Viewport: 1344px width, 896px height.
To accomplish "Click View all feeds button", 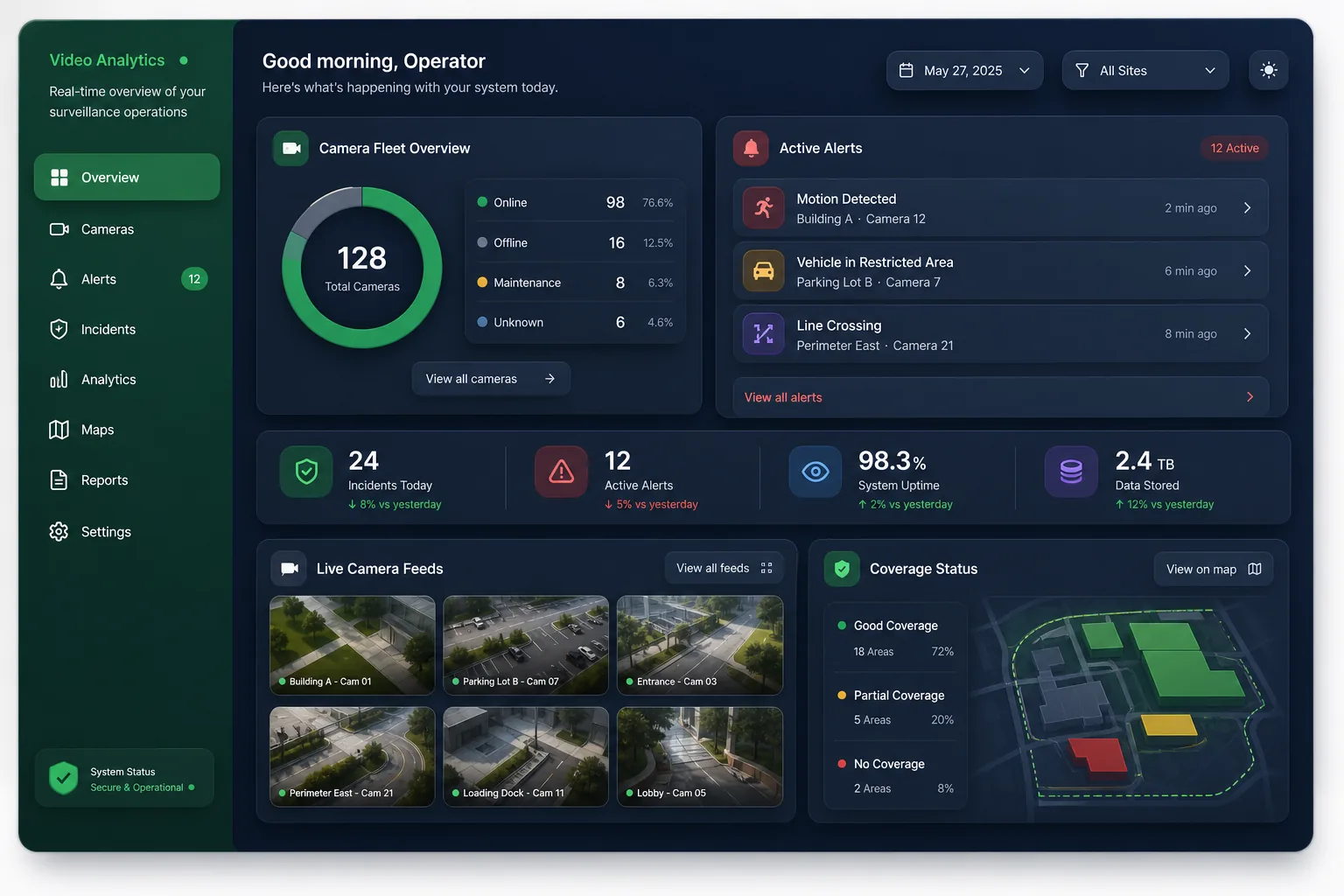I will tap(724, 569).
